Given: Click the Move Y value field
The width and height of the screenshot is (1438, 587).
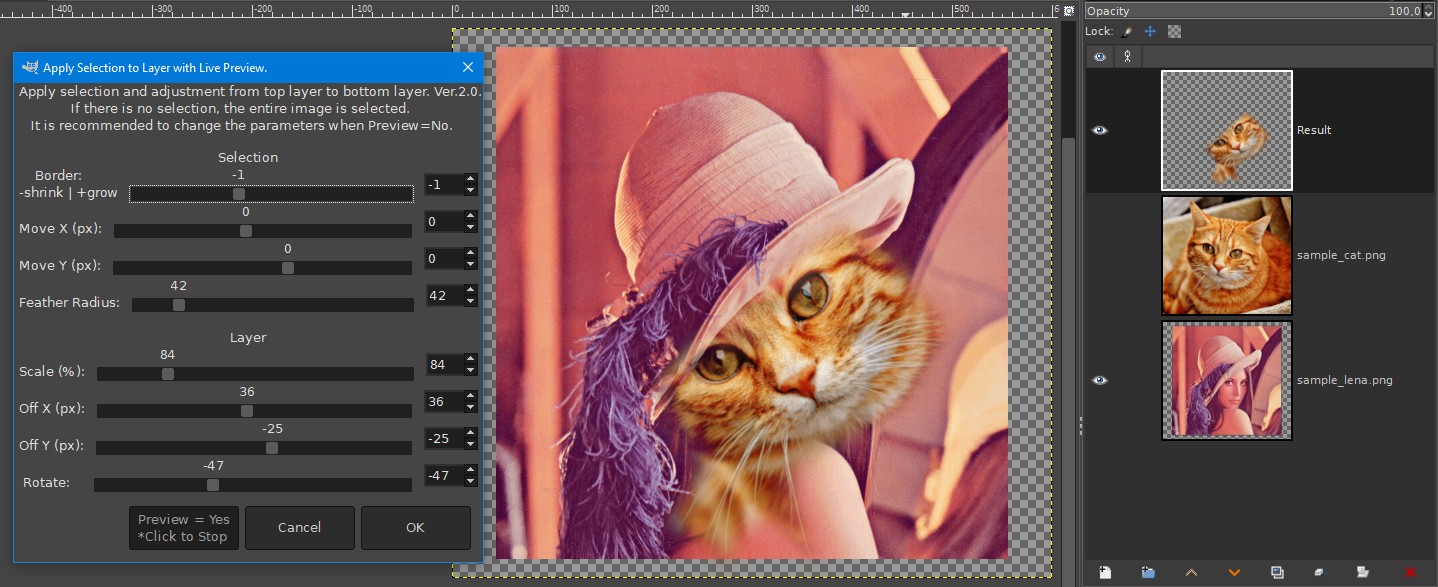Looking at the screenshot, I should [444, 259].
